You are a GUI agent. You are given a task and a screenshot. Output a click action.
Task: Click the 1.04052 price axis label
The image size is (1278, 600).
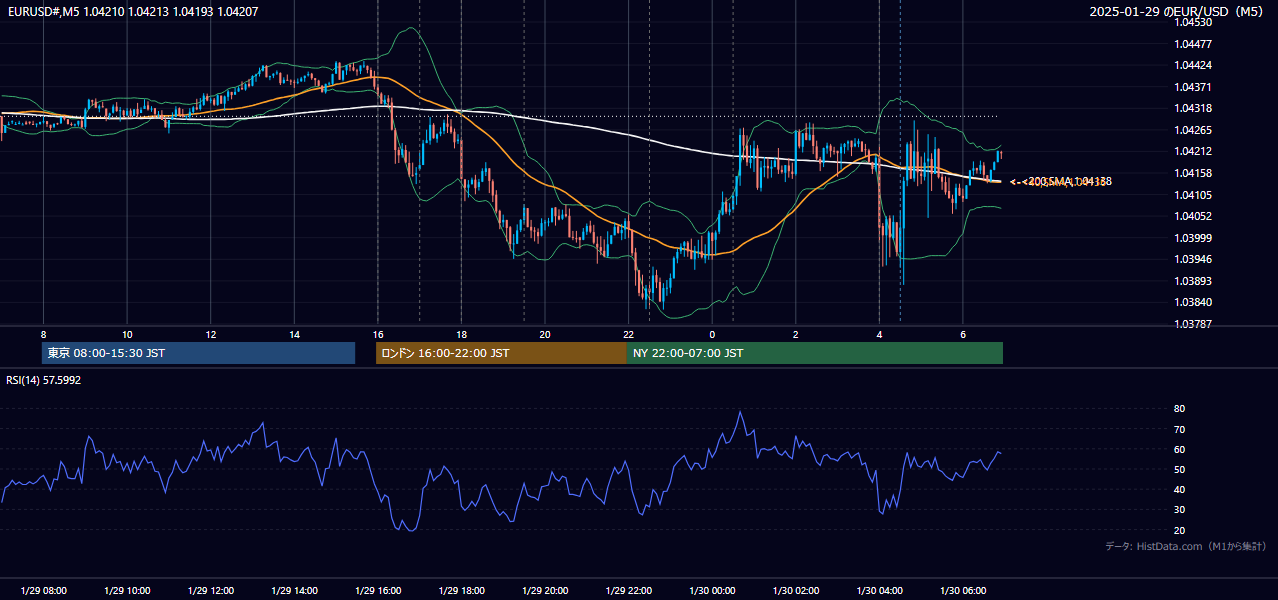[x=1194, y=216]
